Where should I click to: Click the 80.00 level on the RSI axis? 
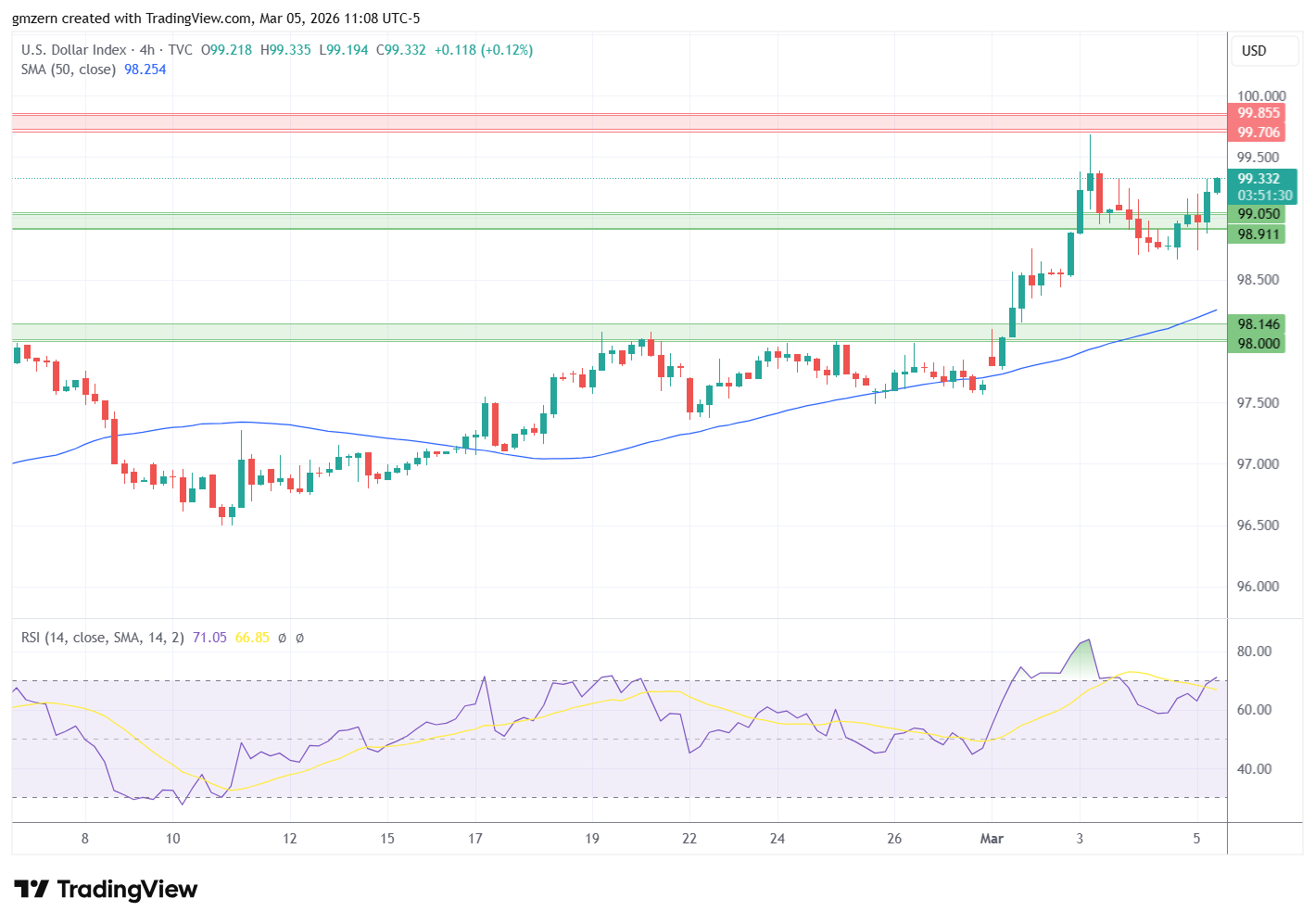coord(1254,652)
